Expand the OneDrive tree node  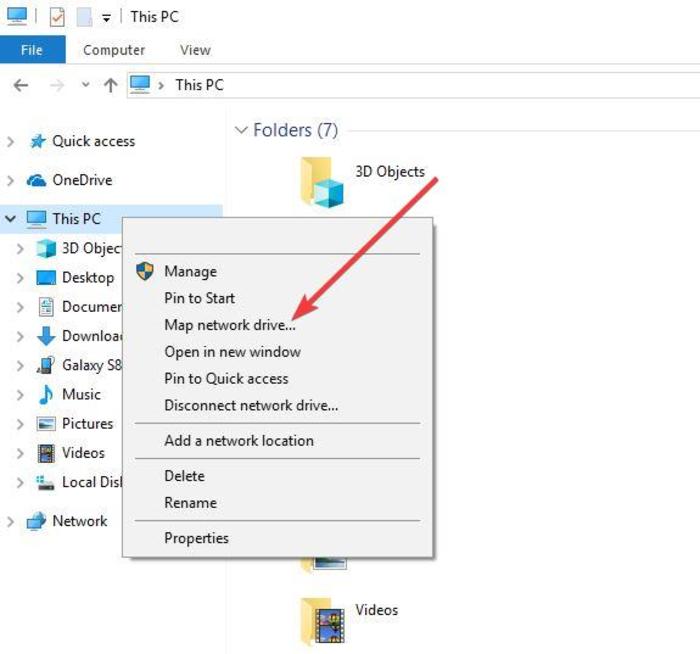pos(11,181)
